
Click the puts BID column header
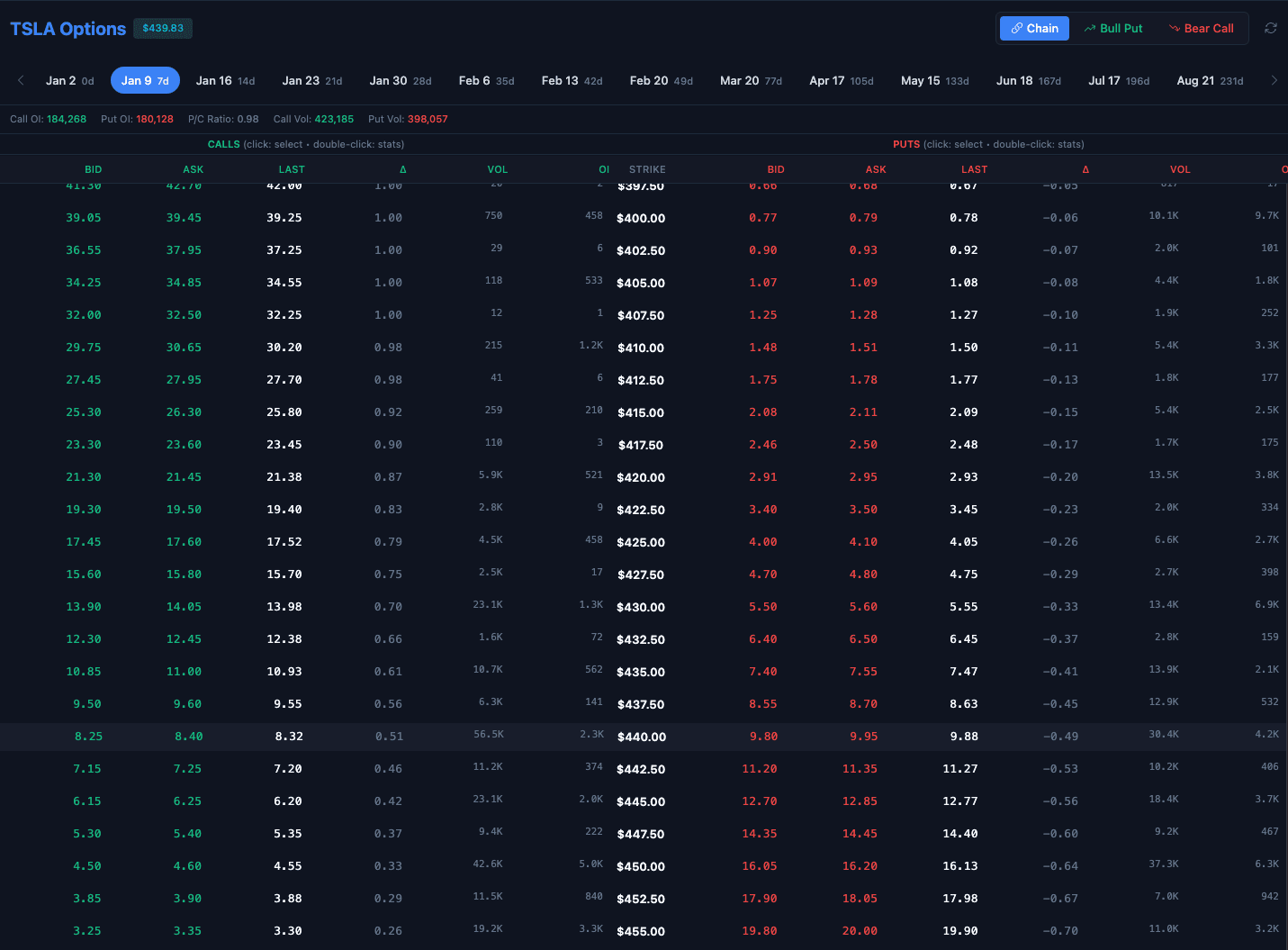(x=776, y=169)
